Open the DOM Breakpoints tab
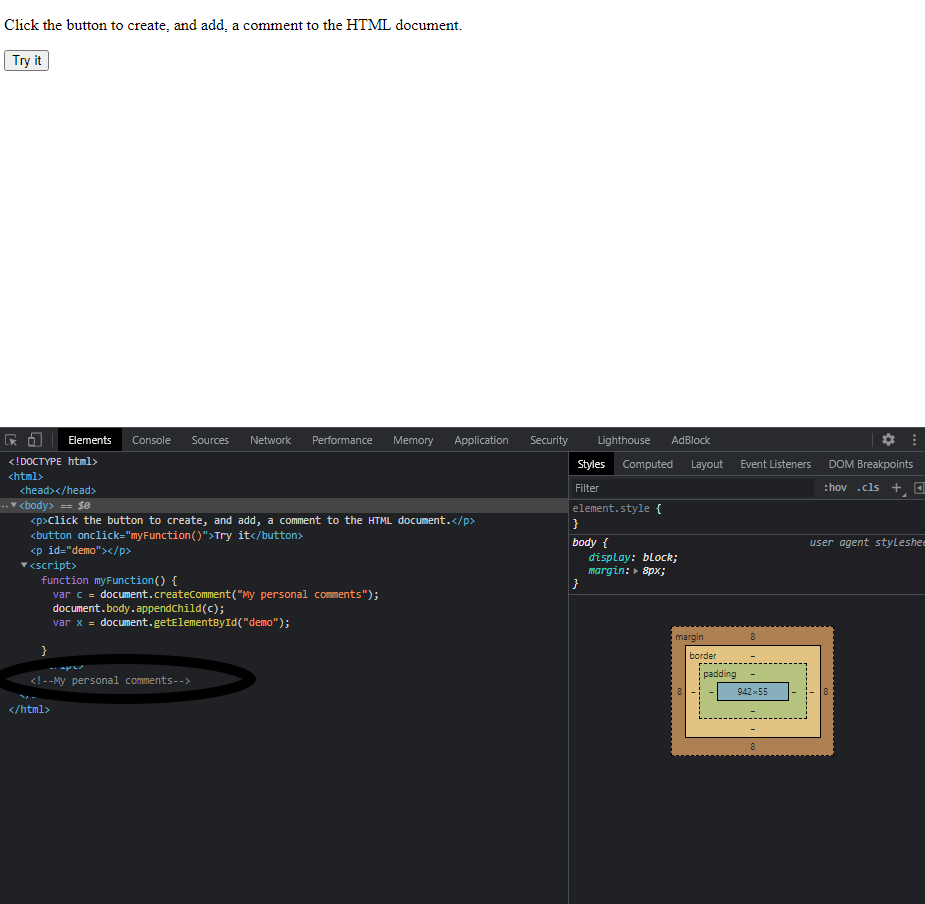 click(871, 464)
